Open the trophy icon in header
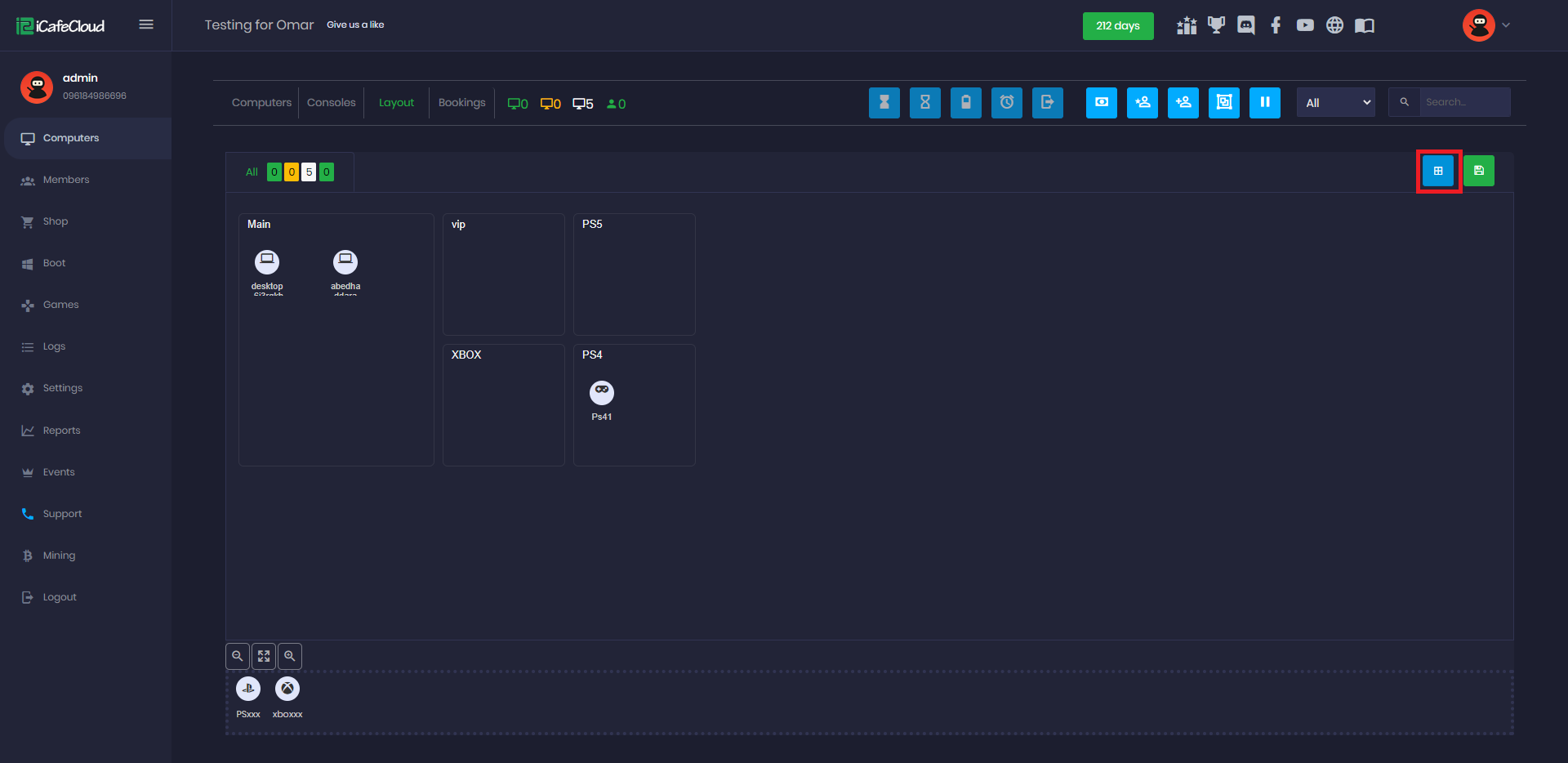Image resolution: width=1568 pixels, height=763 pixels. click(x=1216, y=25)
